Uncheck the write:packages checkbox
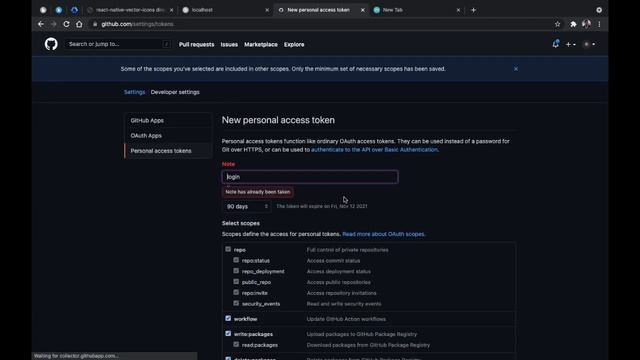 click(228, 333)
